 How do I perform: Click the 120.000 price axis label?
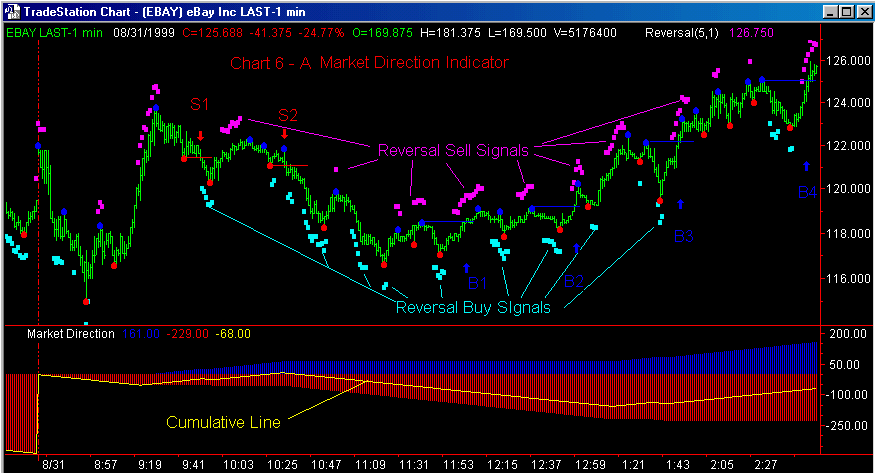point(848,189)
